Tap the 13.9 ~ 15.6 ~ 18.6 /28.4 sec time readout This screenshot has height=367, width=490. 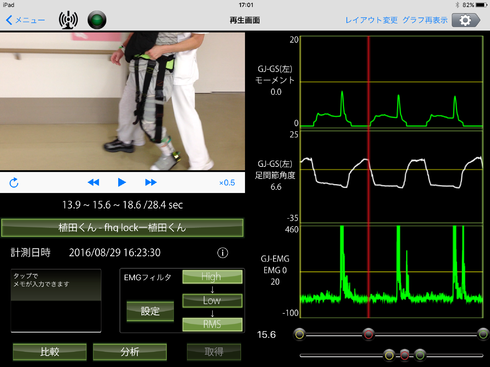pyautogui.click(x=122, y=205)
